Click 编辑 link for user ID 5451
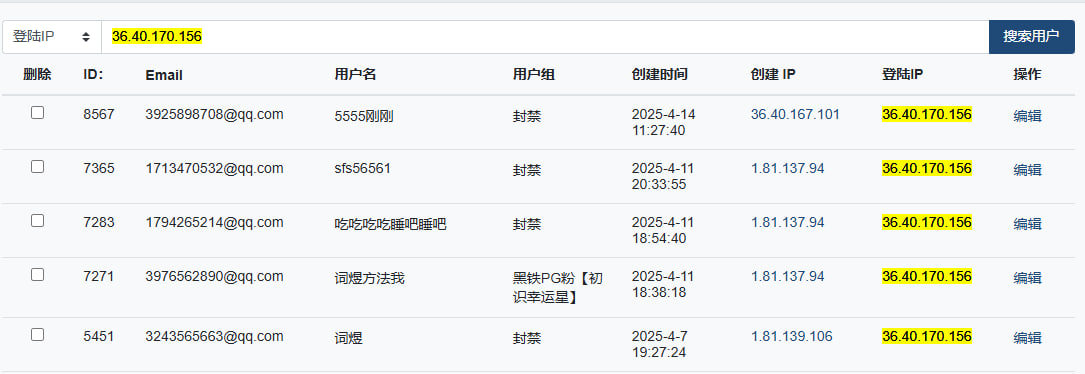The width and height of the screenshot is (1085, 374). pyautogui.click(x=1028, y=338)
